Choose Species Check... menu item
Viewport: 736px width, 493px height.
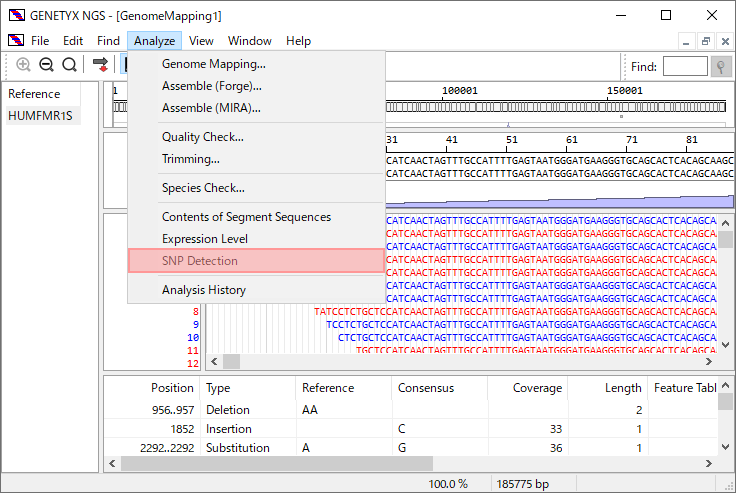pyautogui.click(x=256, y=188)
